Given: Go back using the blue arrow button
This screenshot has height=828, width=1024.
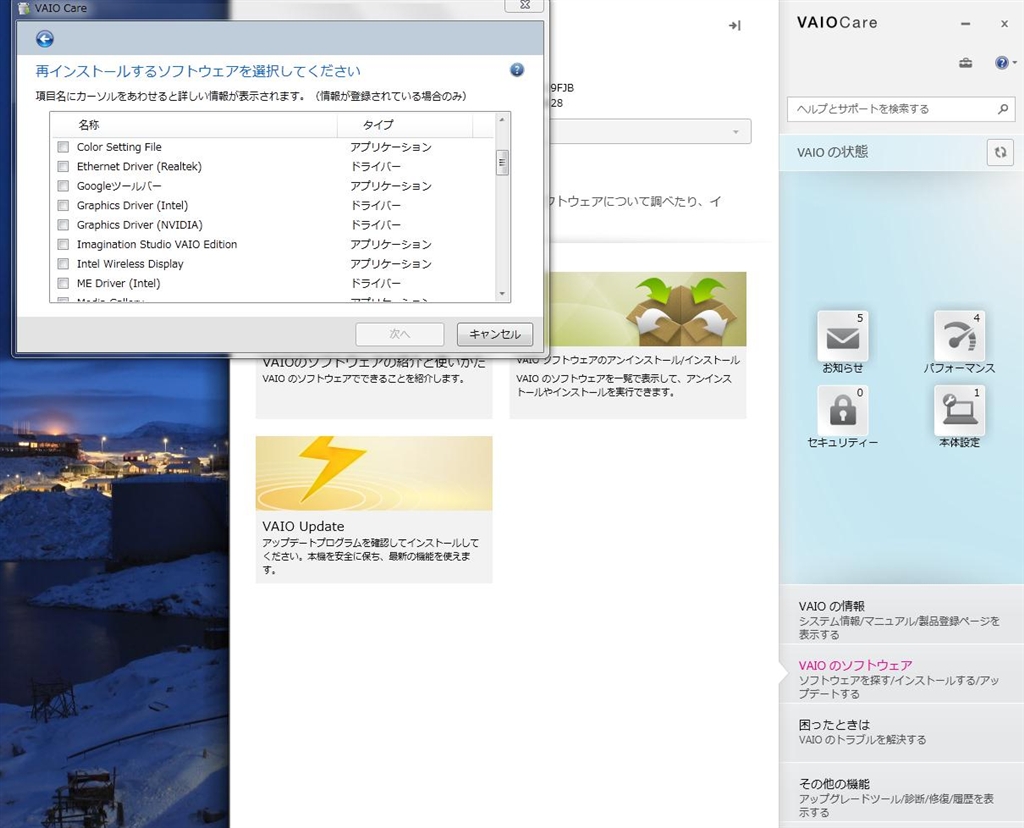Looking at the screenshot, I should pyautogui.click(x=44, y=39).
